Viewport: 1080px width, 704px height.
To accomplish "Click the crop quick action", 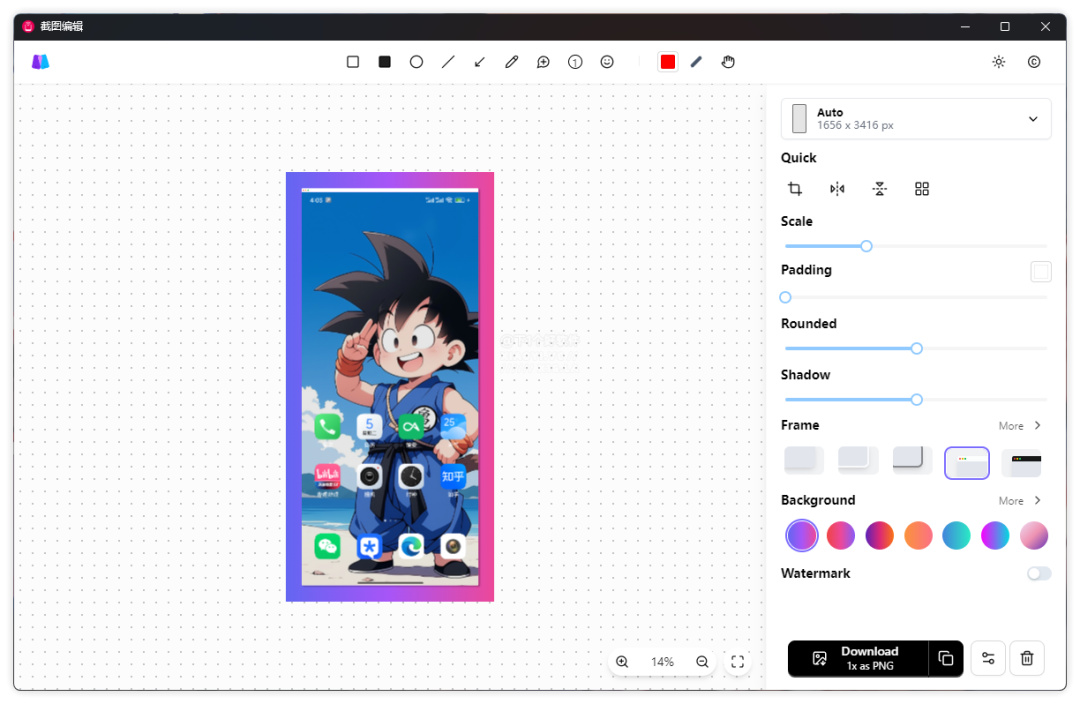I will (795, 189).
